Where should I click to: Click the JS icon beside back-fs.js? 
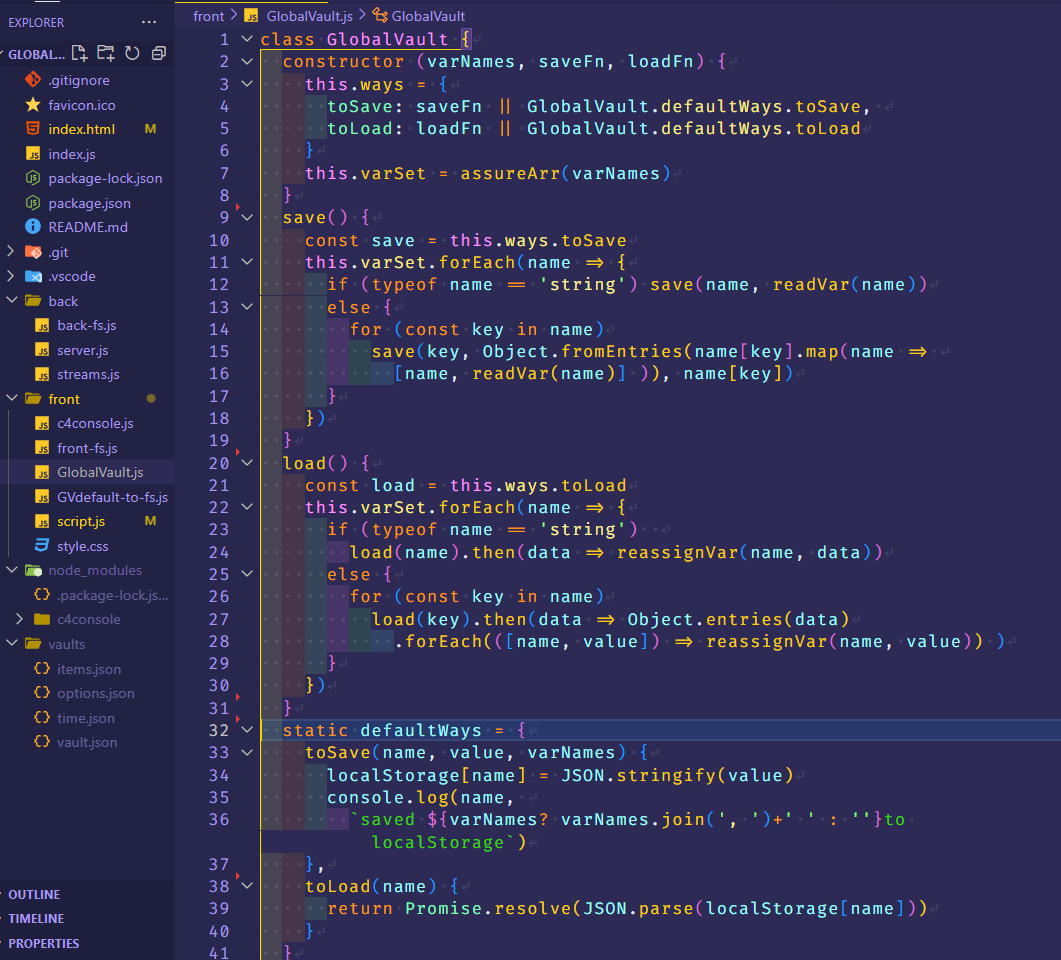click(42, 325)
